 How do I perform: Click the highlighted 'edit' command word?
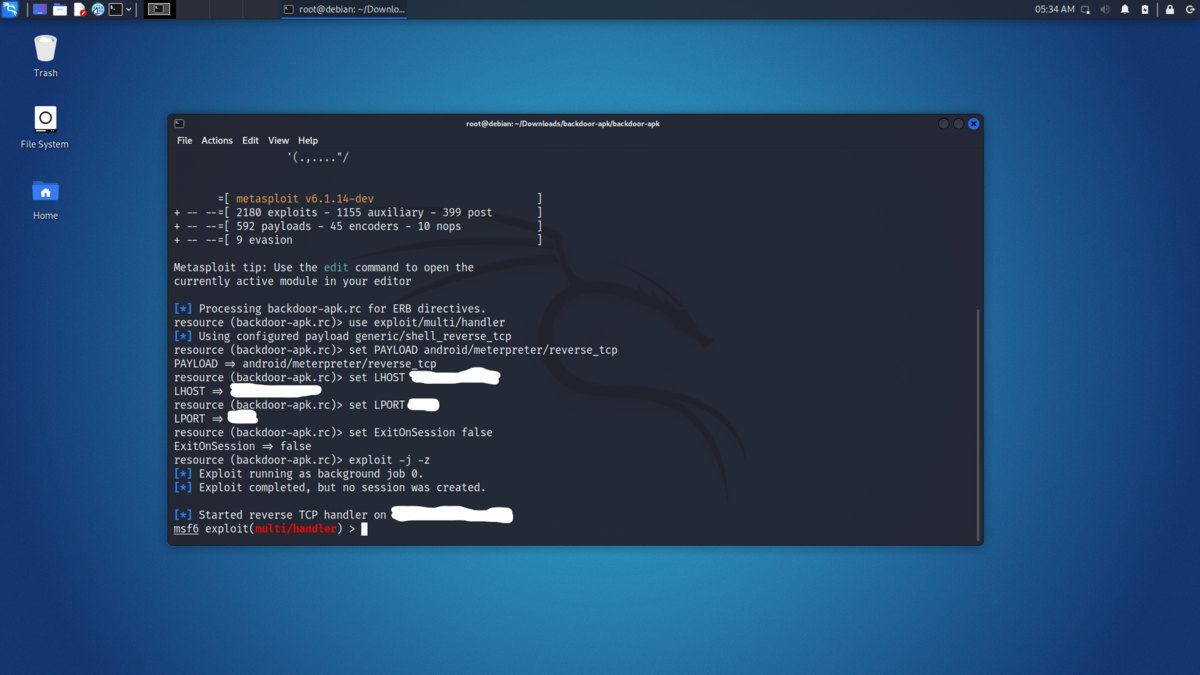click(x=336, y=268)
